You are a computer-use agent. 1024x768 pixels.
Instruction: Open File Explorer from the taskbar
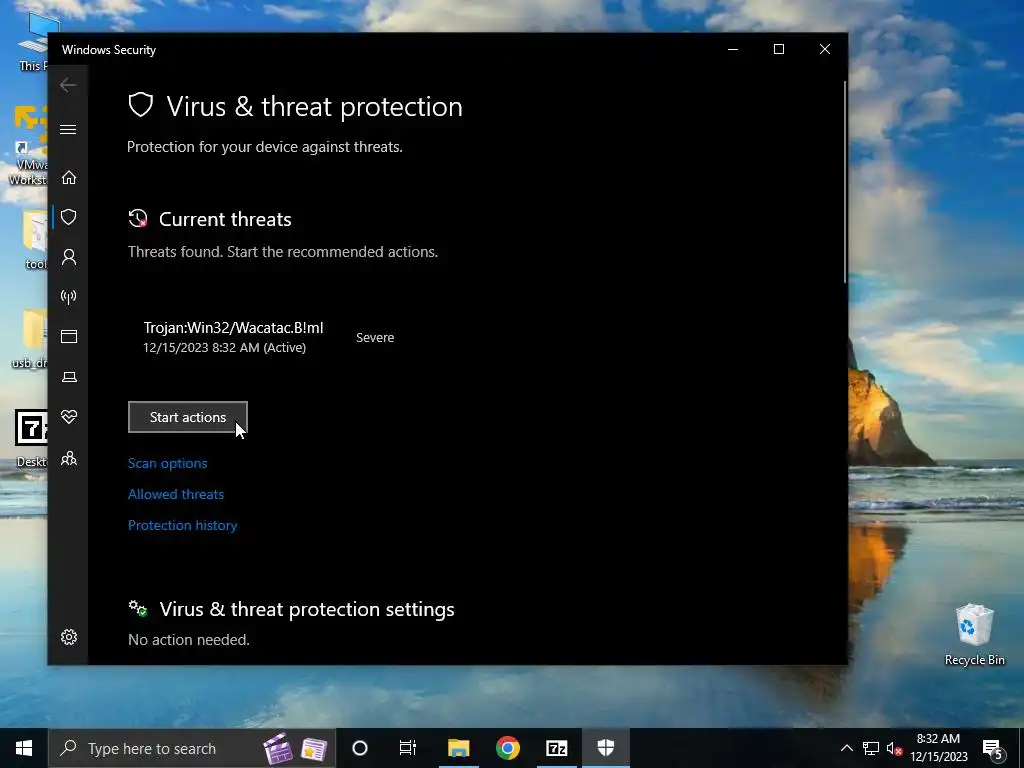click(458, 748)
